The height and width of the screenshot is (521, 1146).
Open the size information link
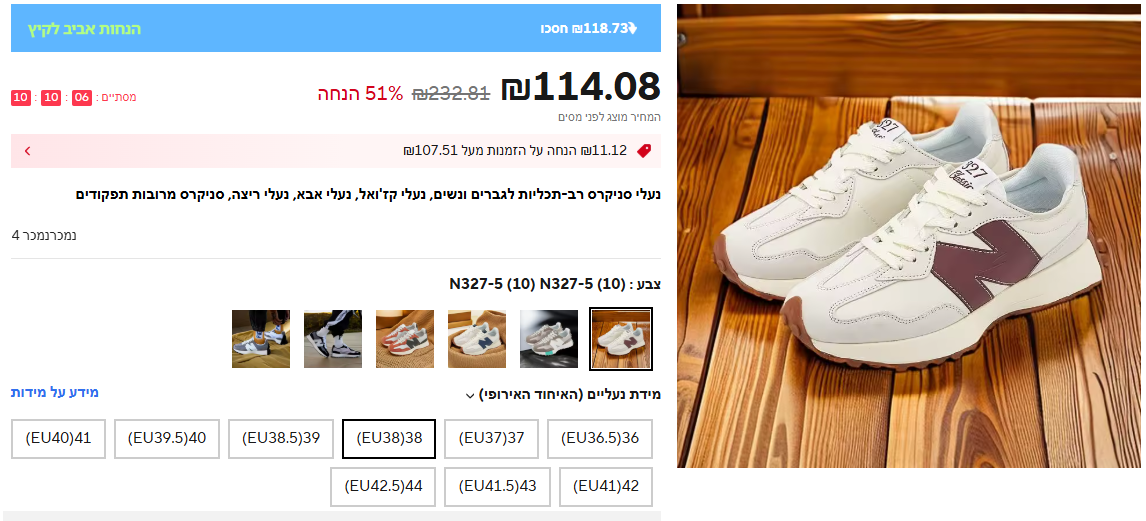click(55, 392)
